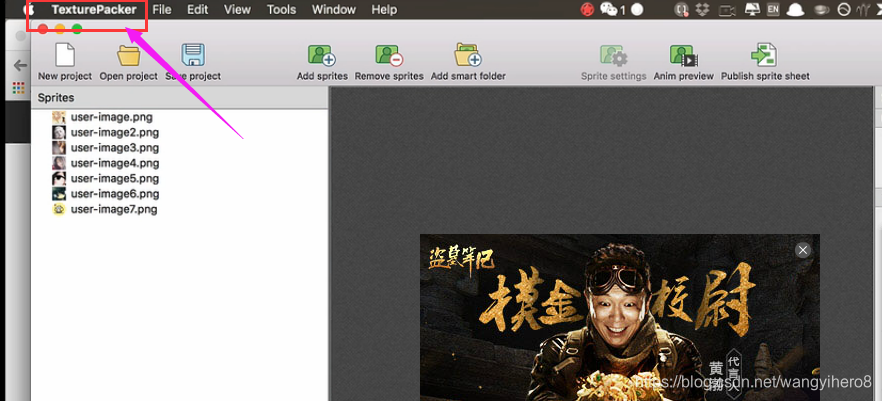The image size is (882, 401).
Task: Select user-image7.png in Sprites list
Action: (115, 209)
